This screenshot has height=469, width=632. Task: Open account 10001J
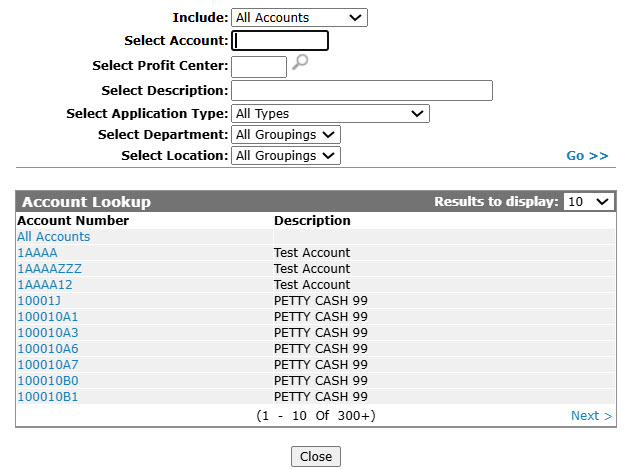tap(39, 301)
